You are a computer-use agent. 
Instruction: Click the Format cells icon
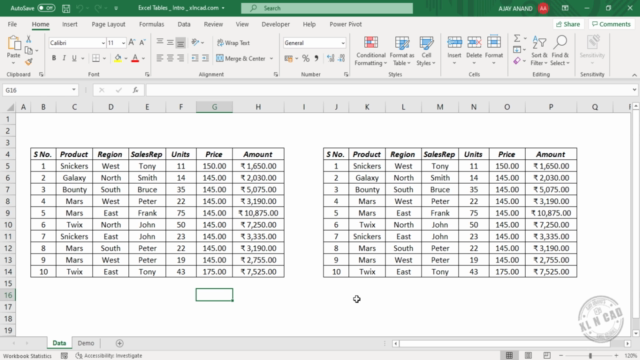click(494, 42)
